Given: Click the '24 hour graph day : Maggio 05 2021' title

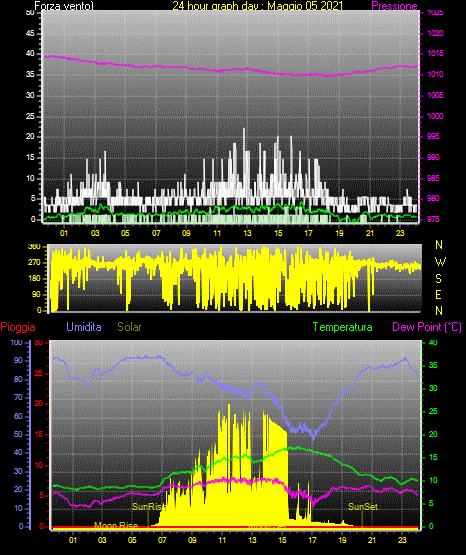Looking at the screenshot, I should [x=258, y=6].
